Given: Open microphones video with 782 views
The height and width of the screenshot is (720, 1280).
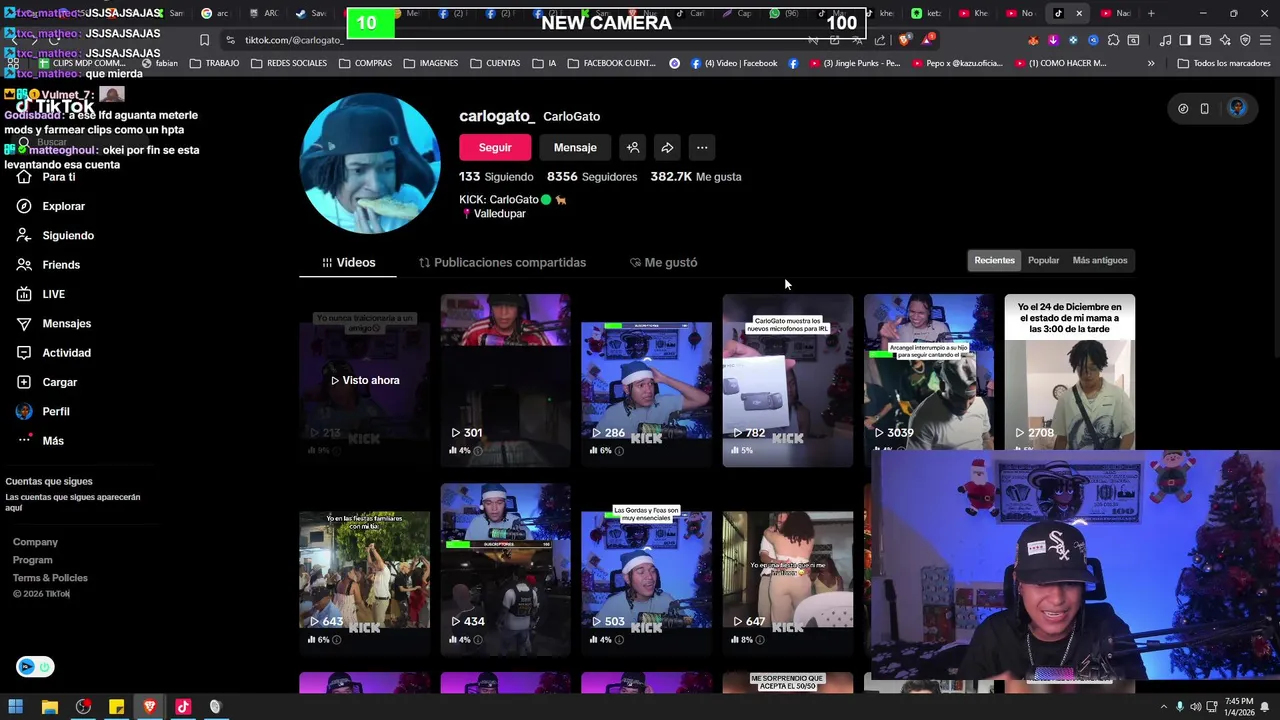Looking at the screenshot, I should 787,380.
